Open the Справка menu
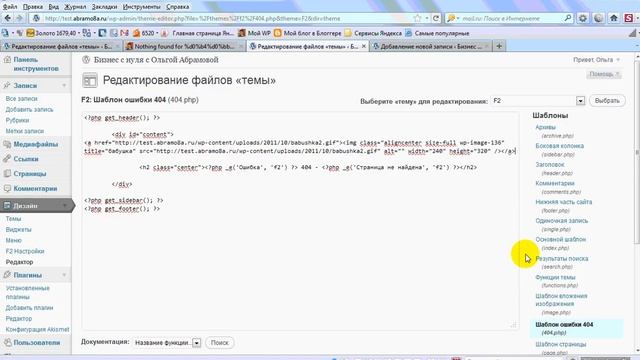Screen dimensions: 640x360 pyautogui.click(x=178, y=7)
